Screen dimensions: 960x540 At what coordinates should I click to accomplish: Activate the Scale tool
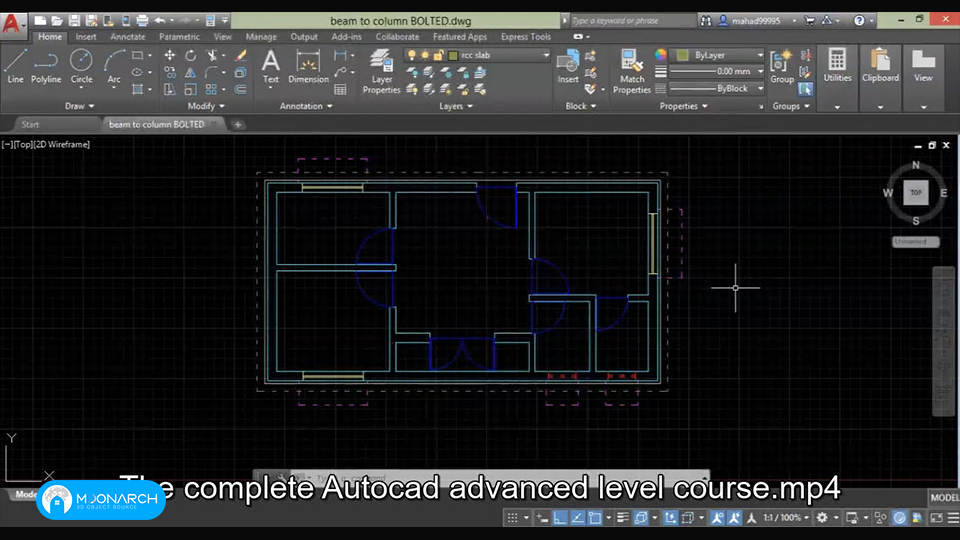(x=190, y=89)
